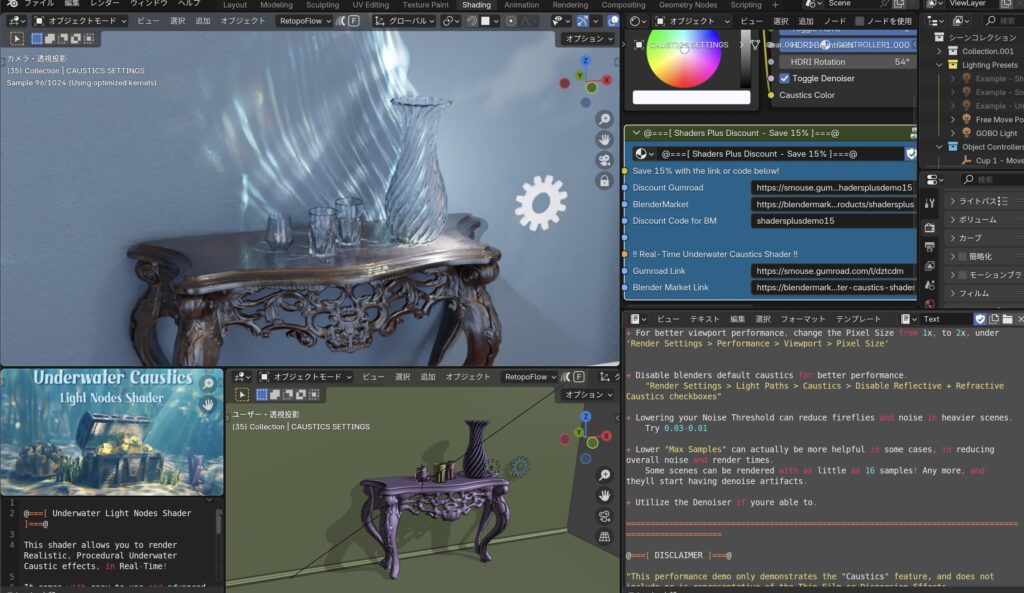Viewport: 1024px width, 593px height.
Task: Open the オブジェクトモード dropdown in the top viewport
Action: pyautogui.click(x=80, y=21)
